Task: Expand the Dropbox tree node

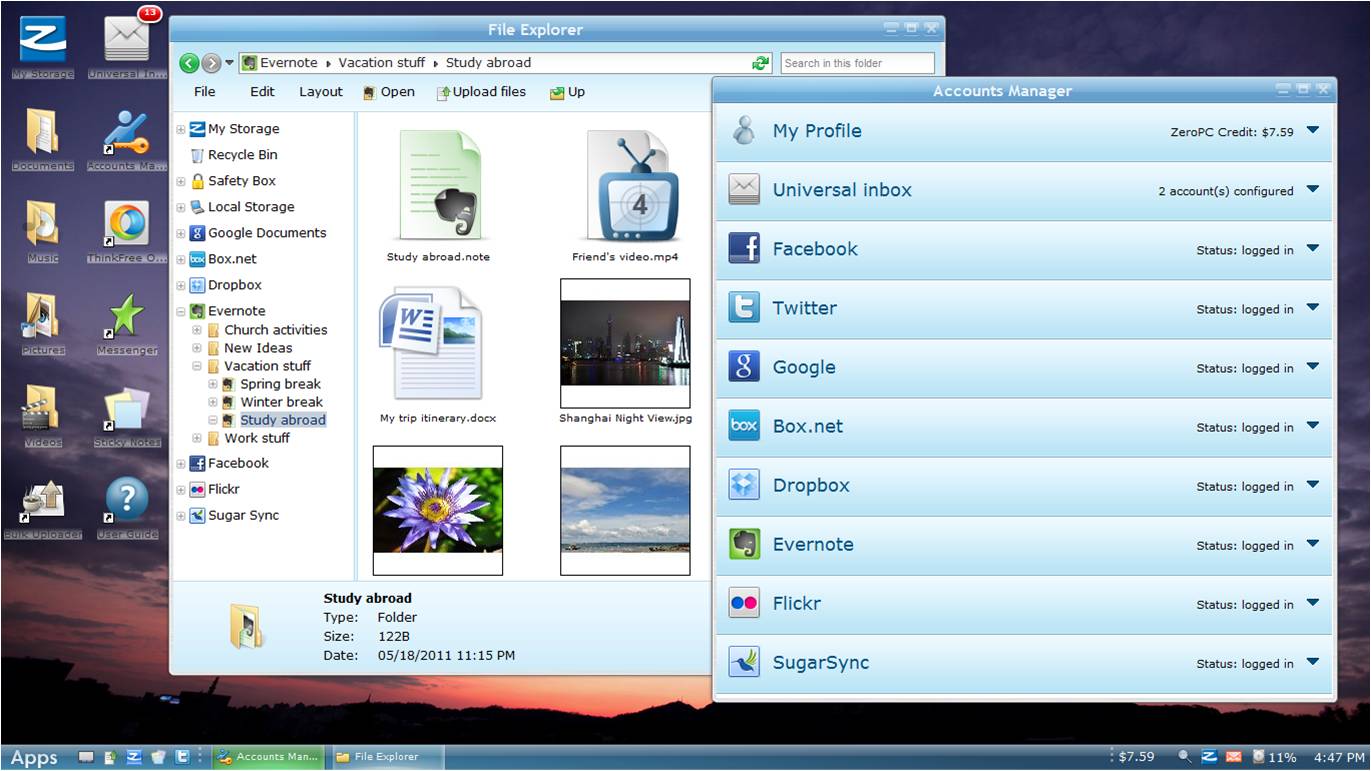Action: click(x=181, y=285)
